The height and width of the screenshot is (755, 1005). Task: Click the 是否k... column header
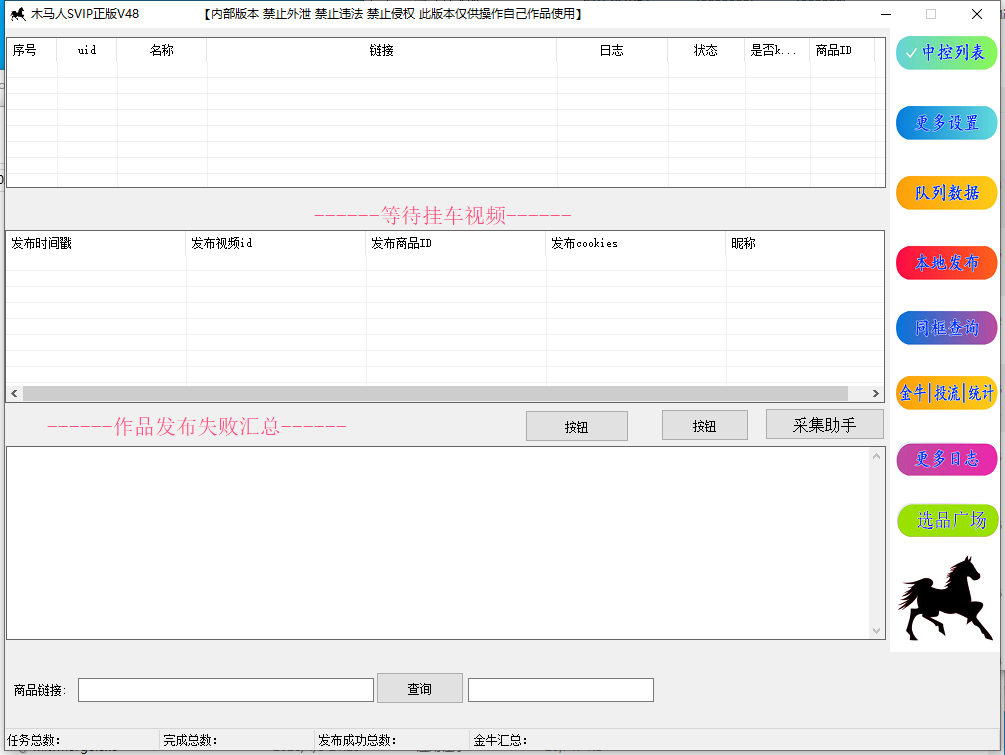coord(777,50)
